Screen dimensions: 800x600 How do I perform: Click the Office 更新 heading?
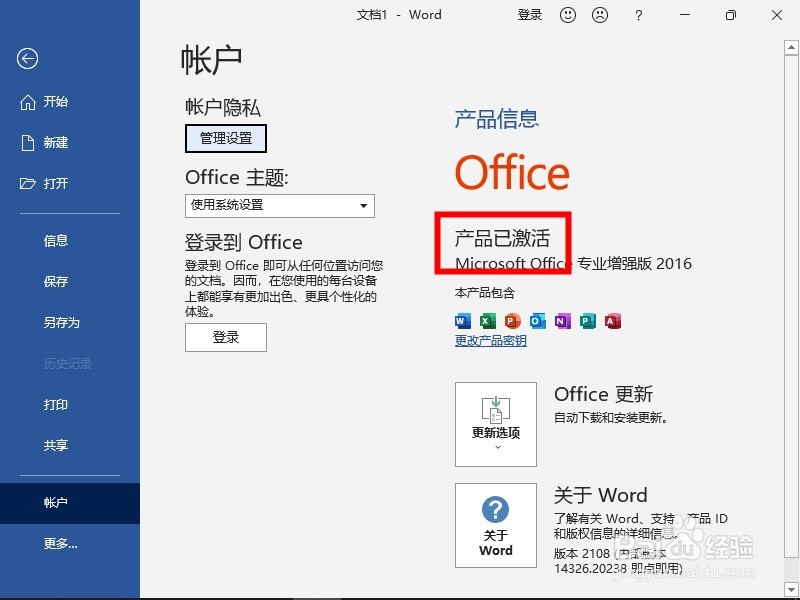point(604,394)
